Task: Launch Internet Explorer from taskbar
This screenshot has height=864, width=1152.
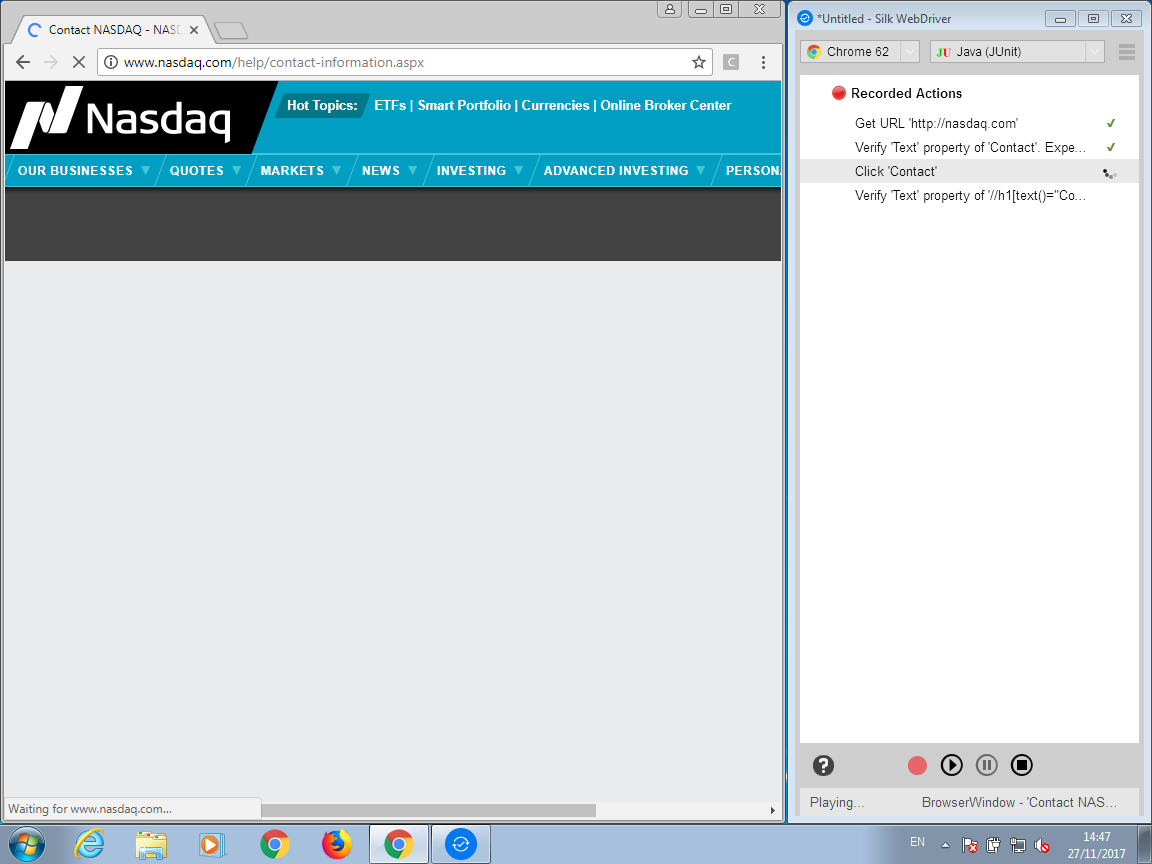Action: 89,844
